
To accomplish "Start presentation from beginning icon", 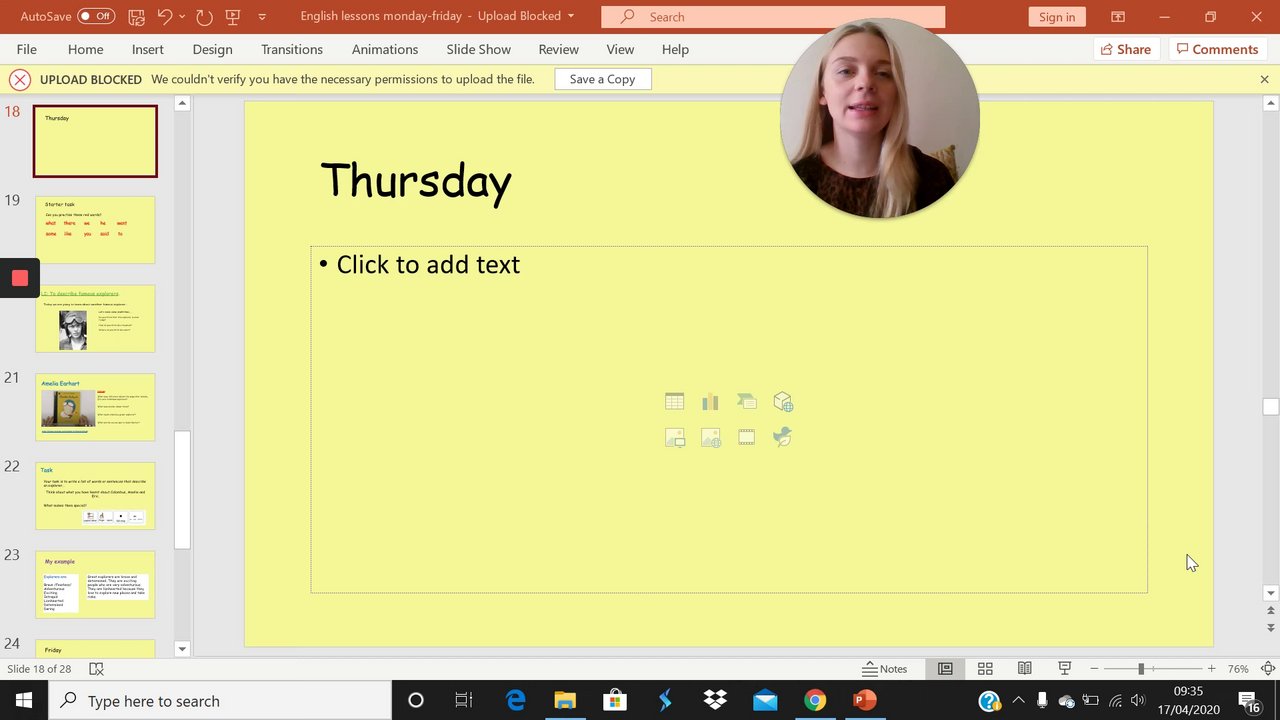I will click(233, 17).
